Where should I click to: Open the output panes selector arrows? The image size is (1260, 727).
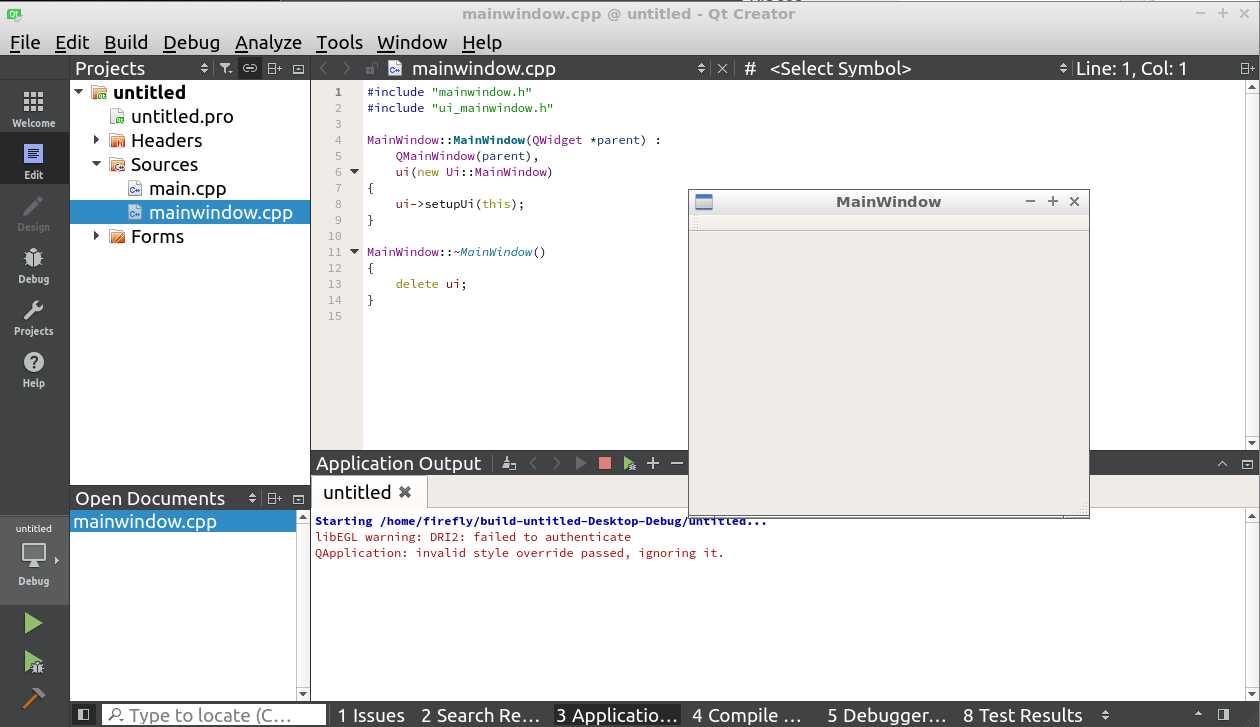(1105, 715)
